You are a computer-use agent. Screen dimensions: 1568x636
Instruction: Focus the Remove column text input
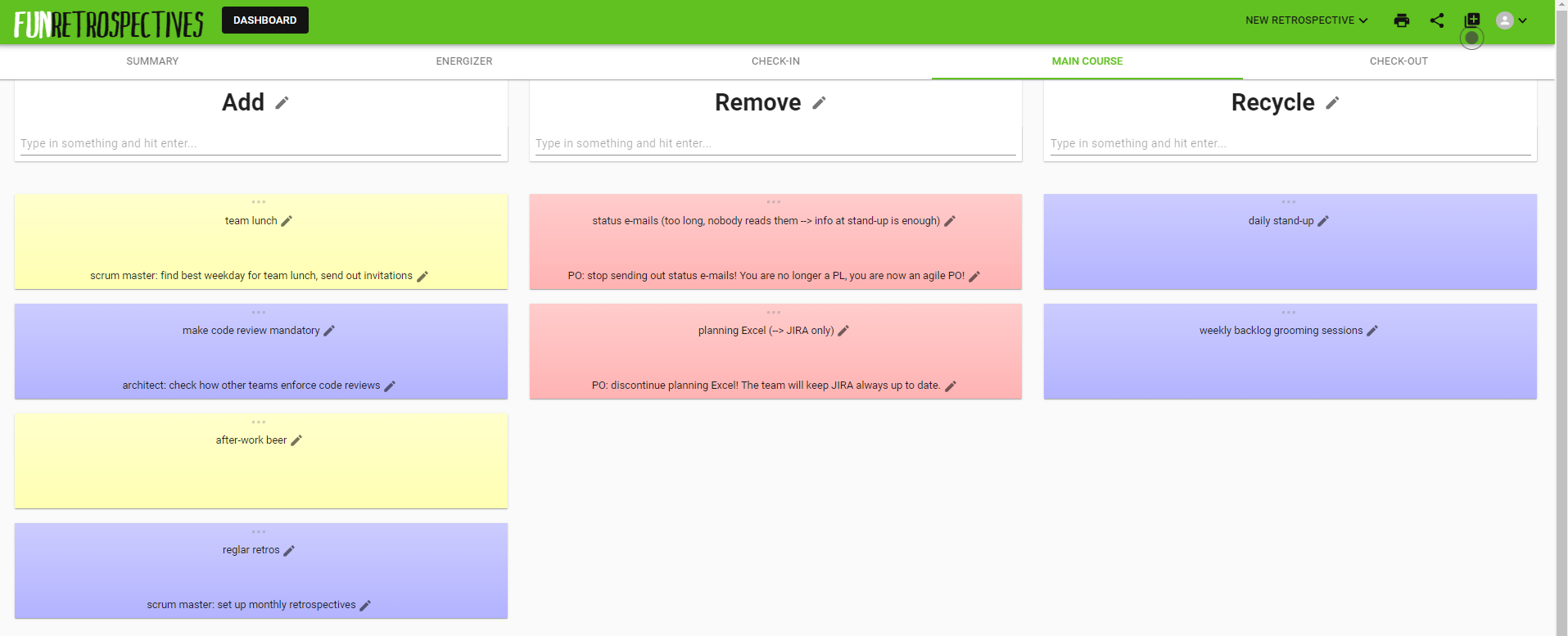[x=775, y=143]
